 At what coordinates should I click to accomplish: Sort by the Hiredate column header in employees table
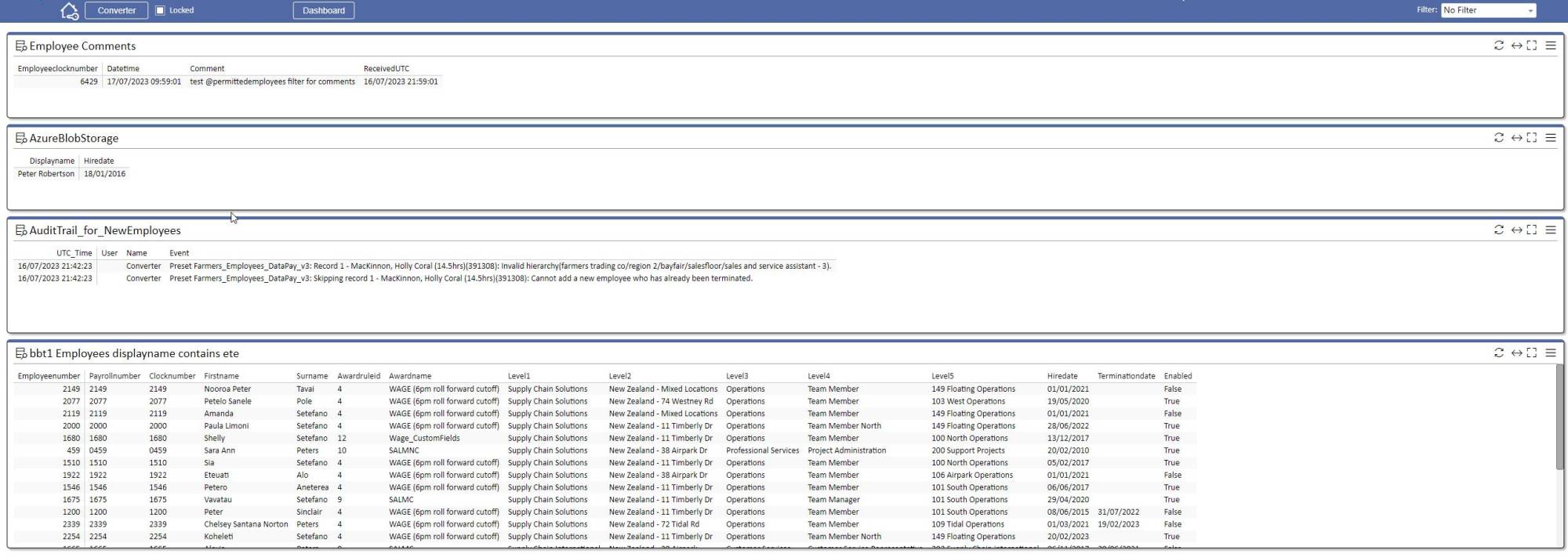point(1062,376)
